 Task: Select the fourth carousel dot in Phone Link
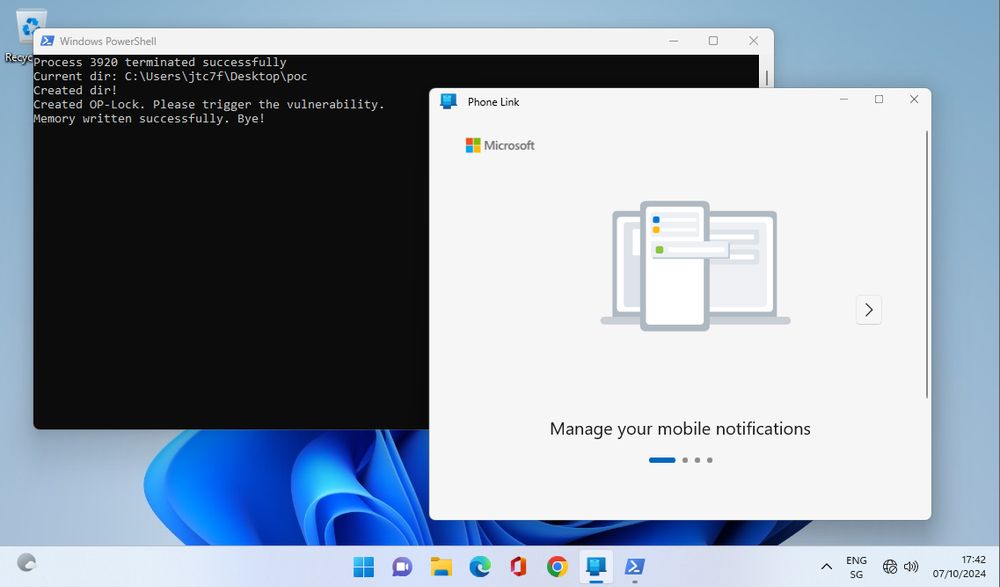(x=710, y=460)
